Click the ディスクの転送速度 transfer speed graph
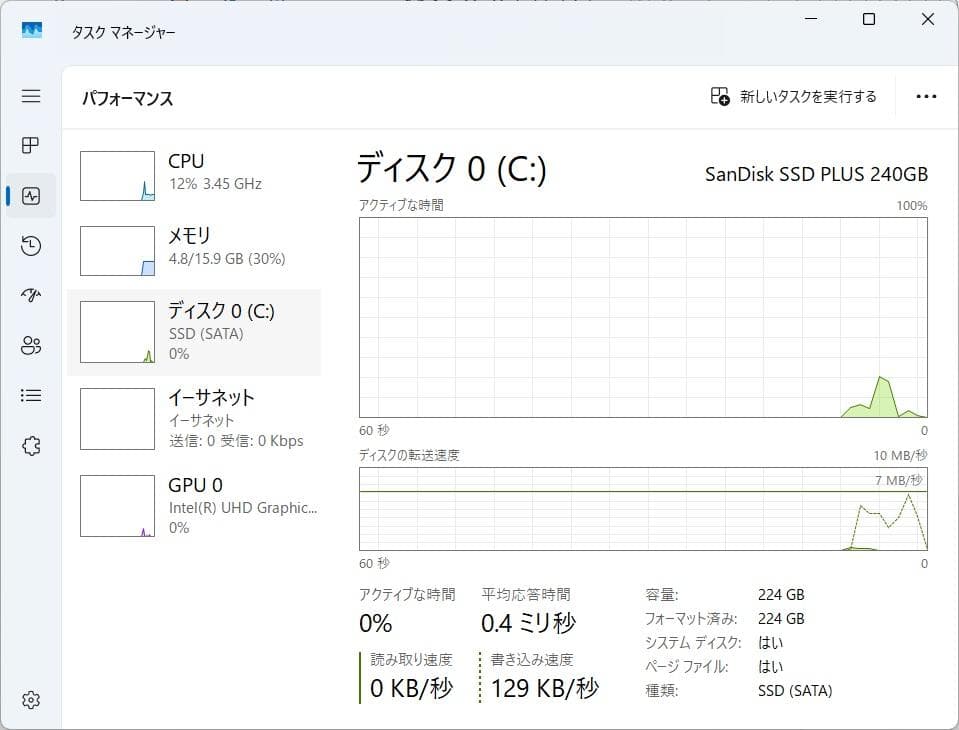Image resolution: width=959 pixels, height=730 pixels. click(x=645, y=510)
